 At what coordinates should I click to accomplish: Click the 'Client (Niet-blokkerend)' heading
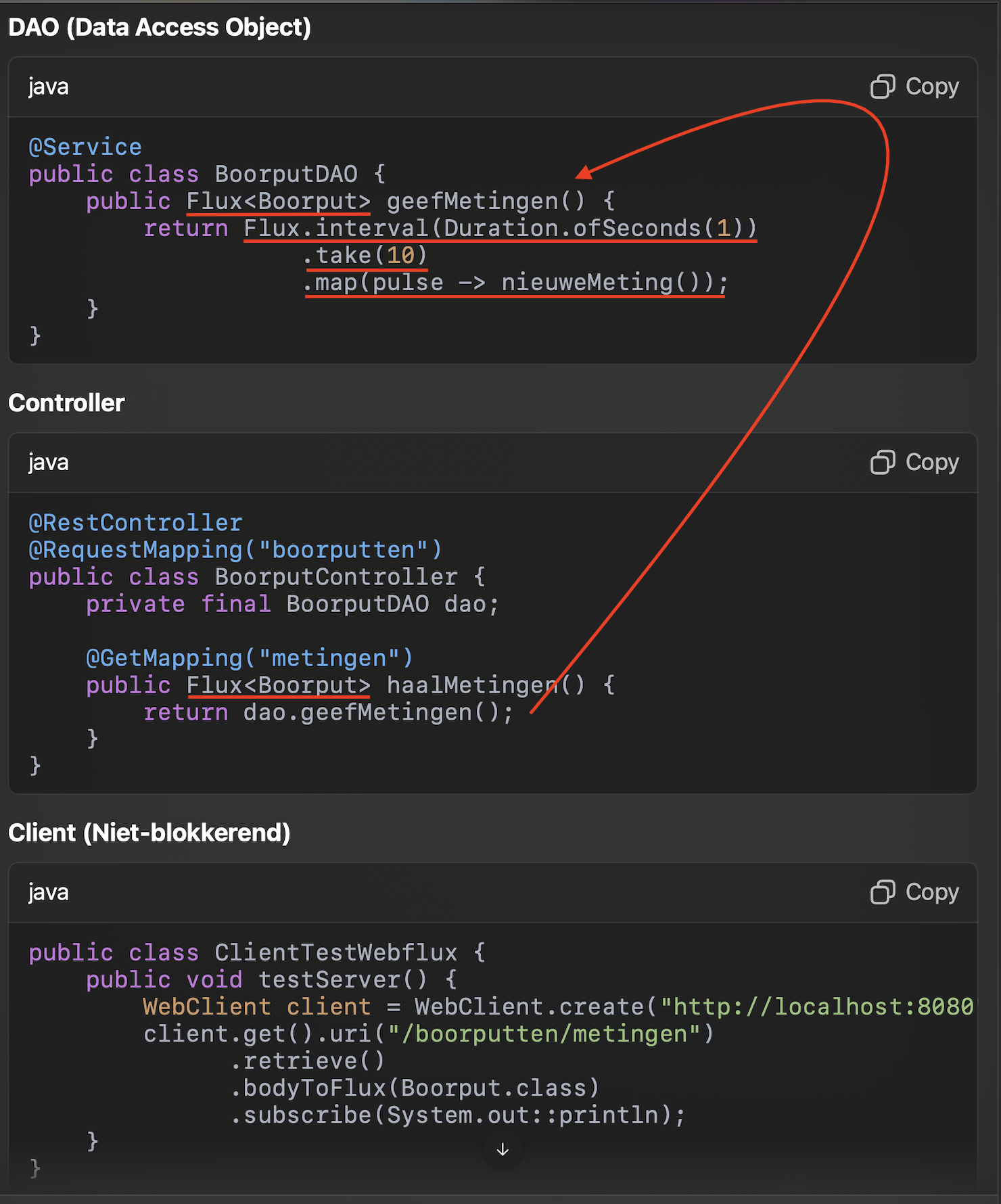coord(149,833)
